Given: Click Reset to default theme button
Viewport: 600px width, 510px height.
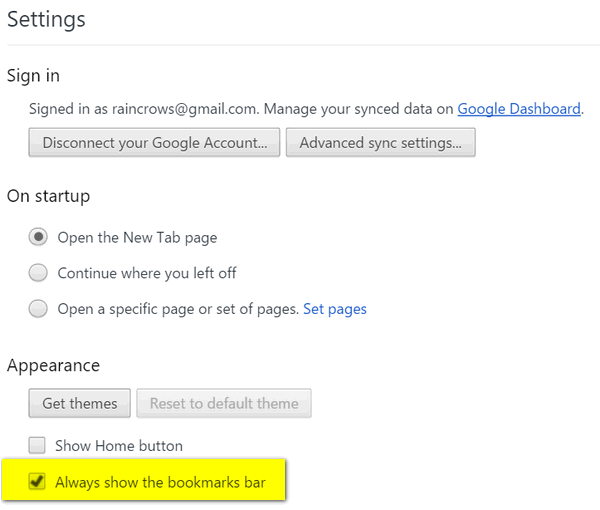Looking at the screenshot, I should tap(224, 403).
